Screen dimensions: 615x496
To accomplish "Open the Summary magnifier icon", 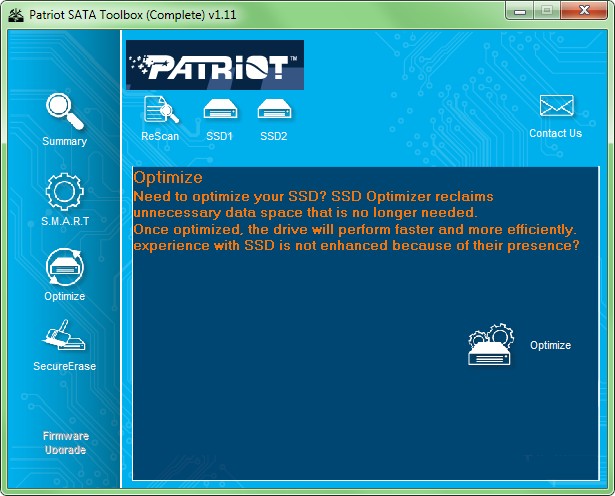I will pos(65,111).
